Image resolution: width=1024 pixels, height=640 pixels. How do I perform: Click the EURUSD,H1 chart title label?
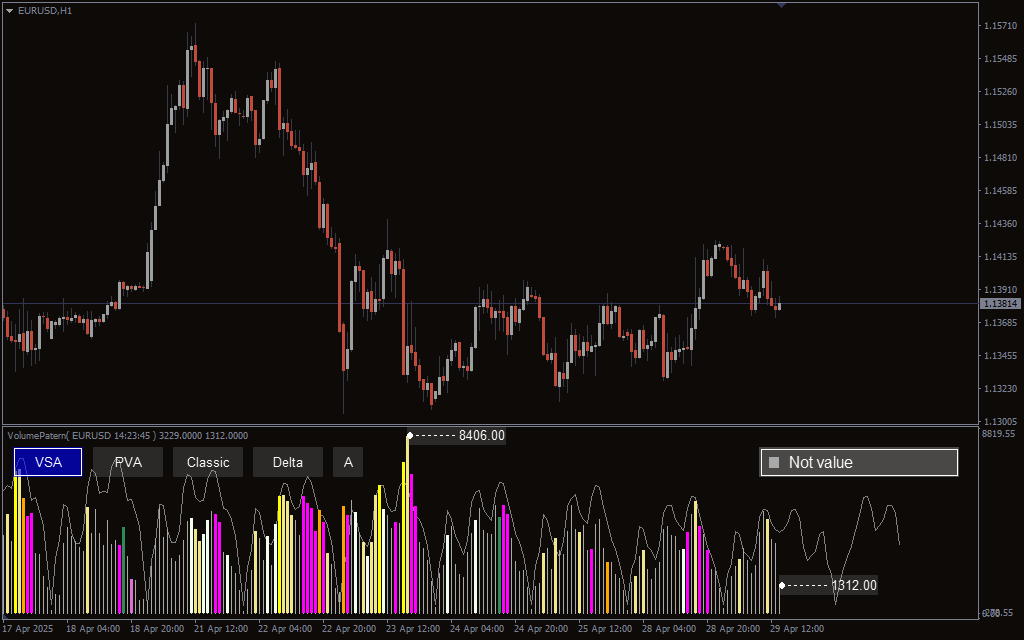pyautogui.click(x=45, y=10)
